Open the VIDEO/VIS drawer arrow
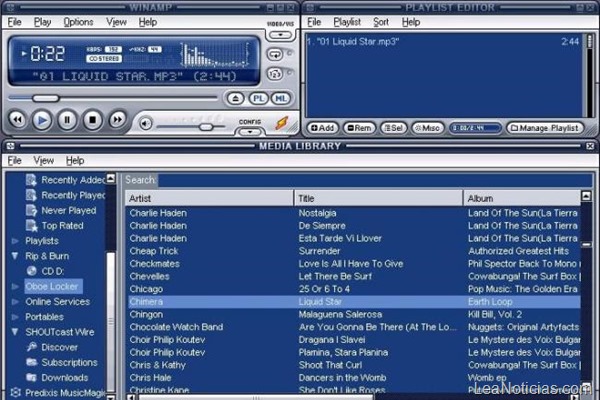Image resolution: width=600 pixels, height=400 pixels. coord(280,35)
